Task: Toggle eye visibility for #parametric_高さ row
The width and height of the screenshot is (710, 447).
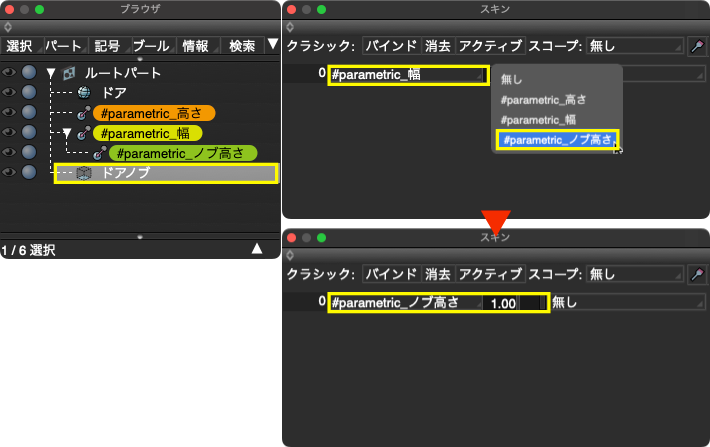Action: tap(9, 112)
